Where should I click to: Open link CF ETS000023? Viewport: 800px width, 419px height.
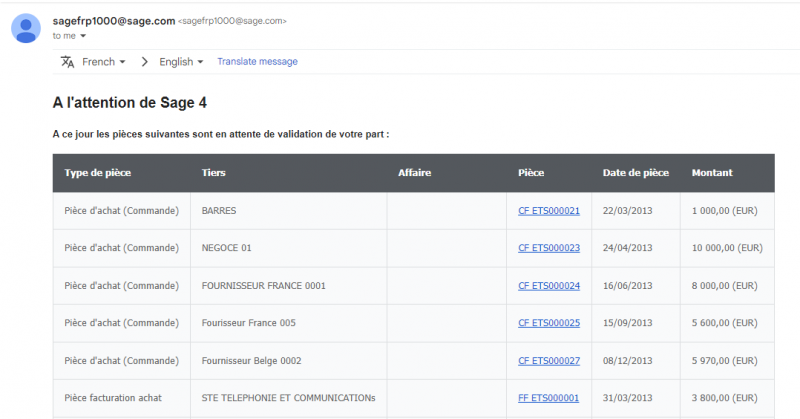[x=549, y=248]
